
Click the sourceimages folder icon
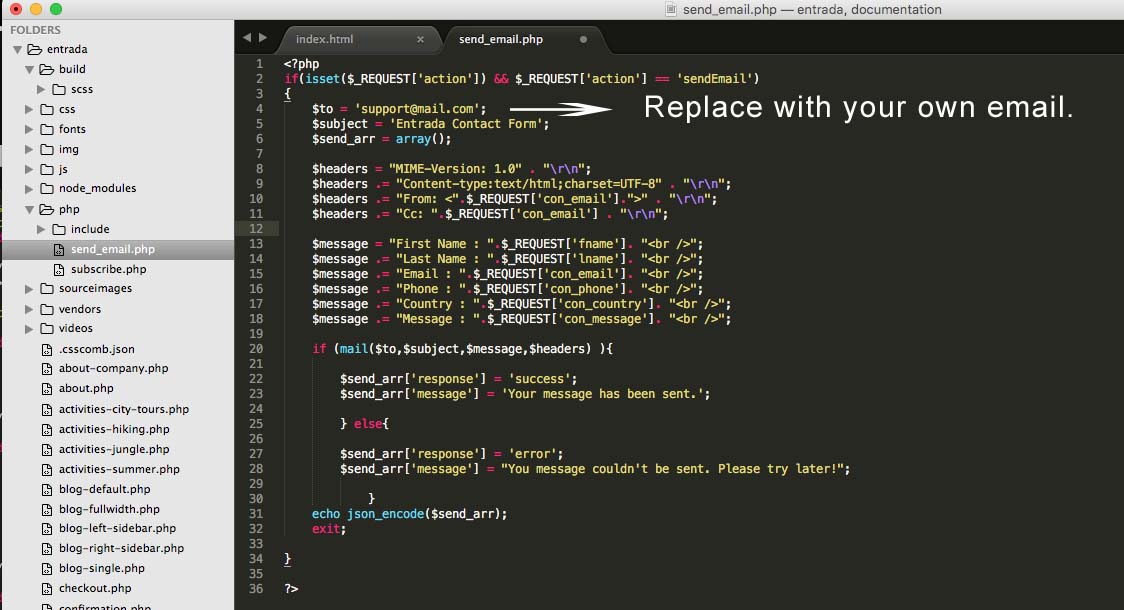[47, 289]
